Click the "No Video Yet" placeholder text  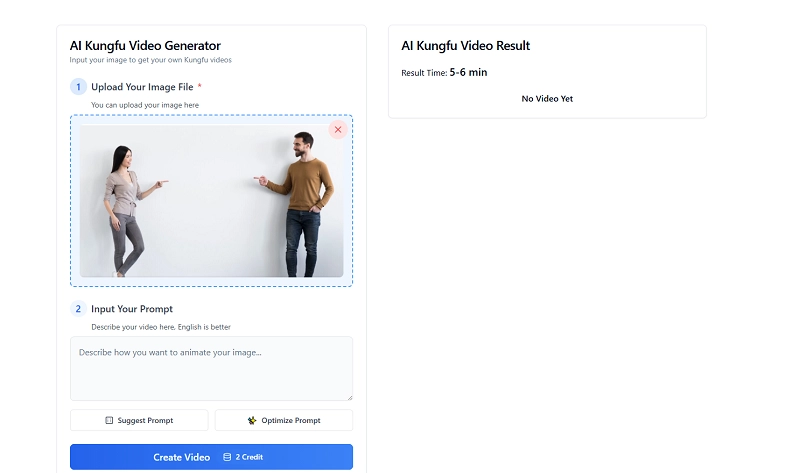[547, 99]
